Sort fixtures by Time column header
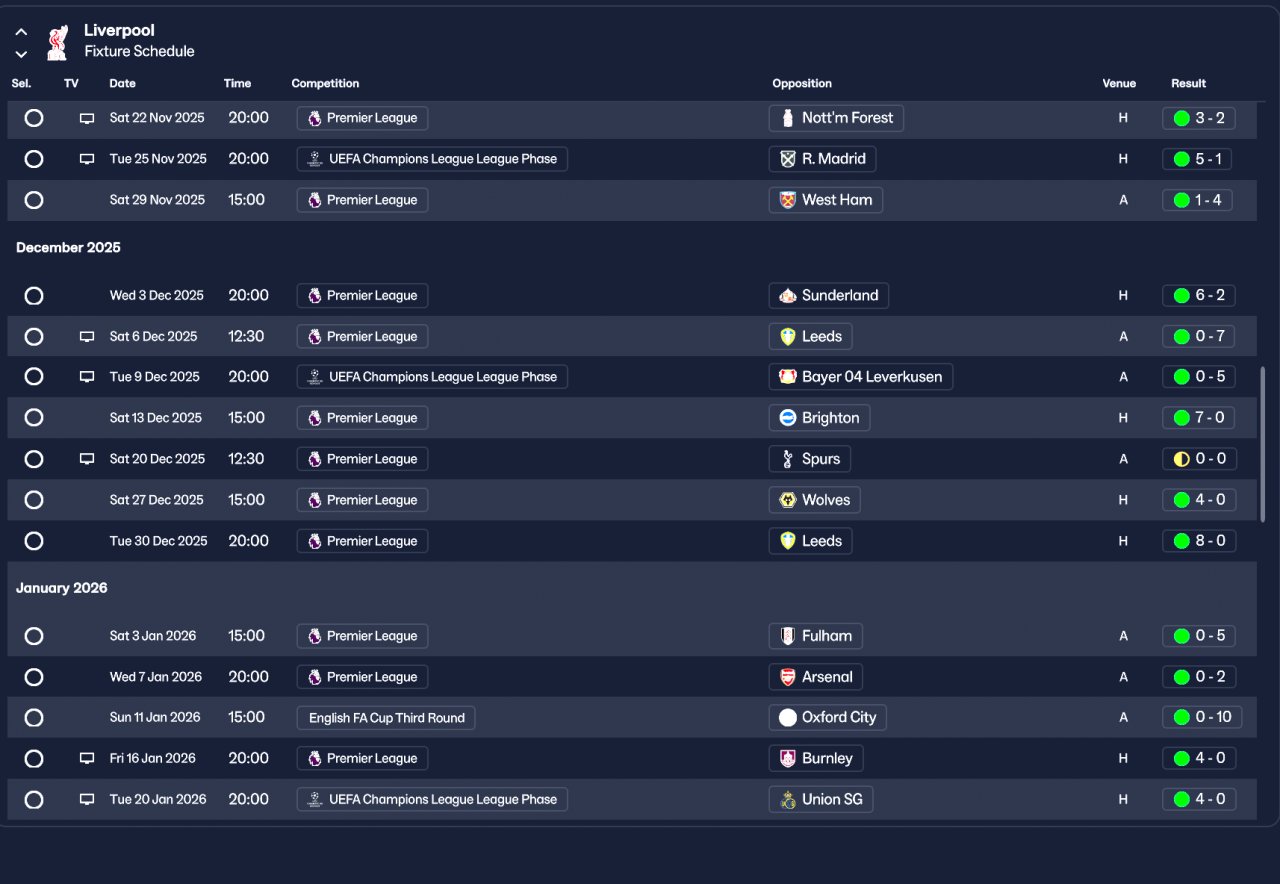Viewport: 1280px width, 884px height. coord(238,84)
